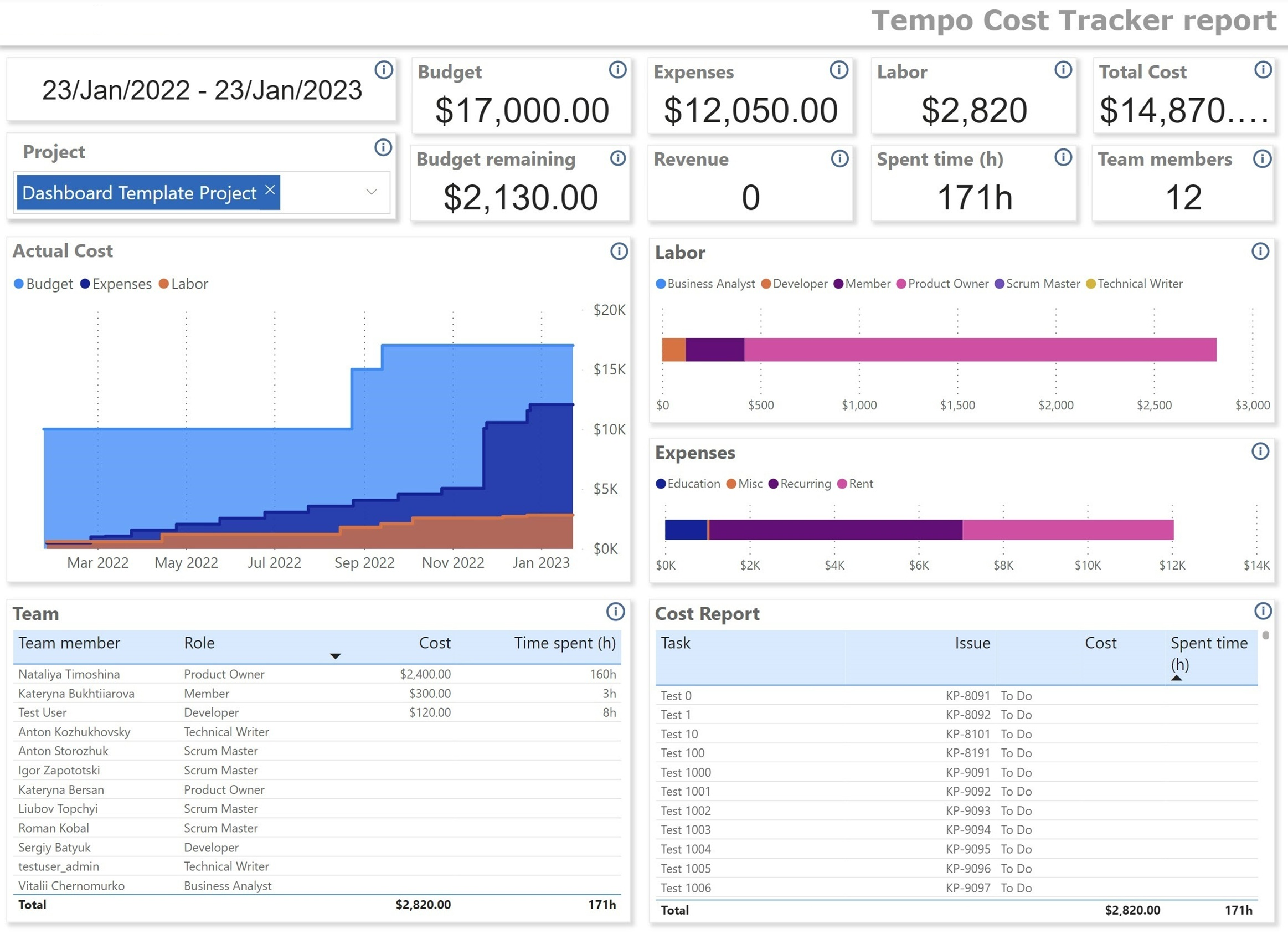Select Nataliya Timoshina row in Team table
1288x944 pixels.
tap(69, 674)
